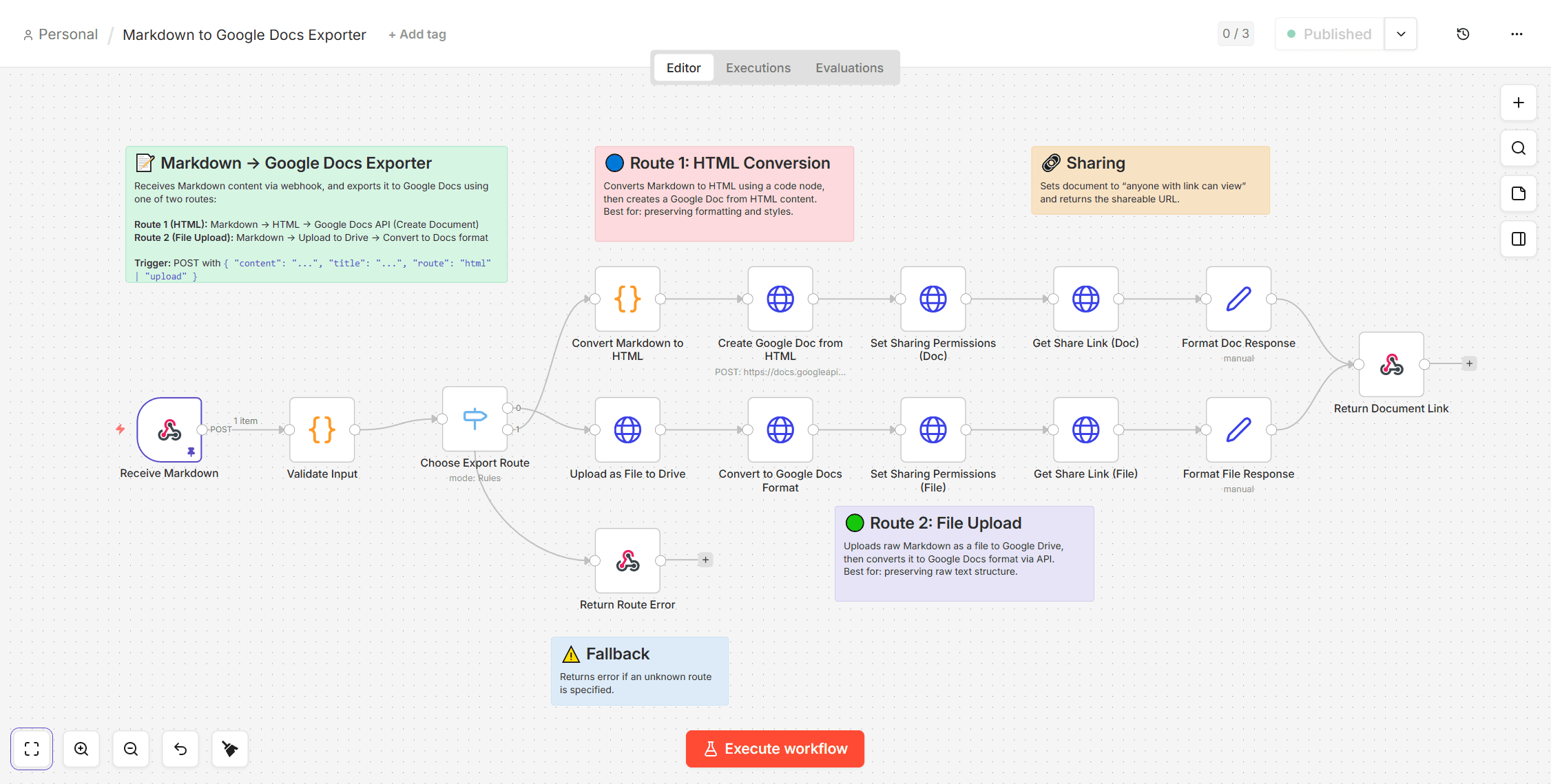This screenshot has width=1551, height=784.
Task: Select the Validate Input code node
Action: tap(321, 430)
